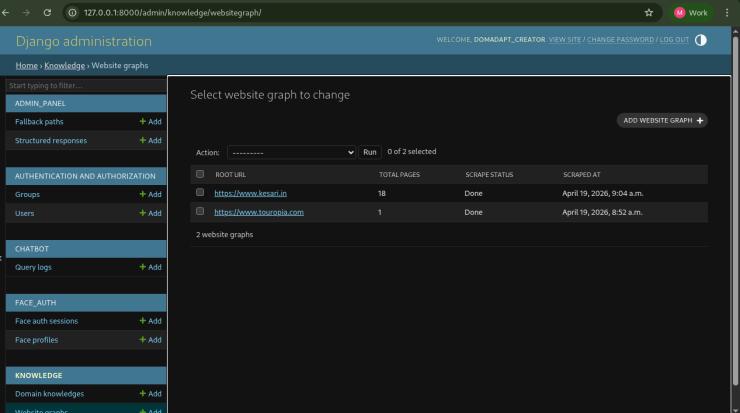Go to Knowledge in the breadcrumb
This screenshot has width=740, height=413.
point(65,66)
